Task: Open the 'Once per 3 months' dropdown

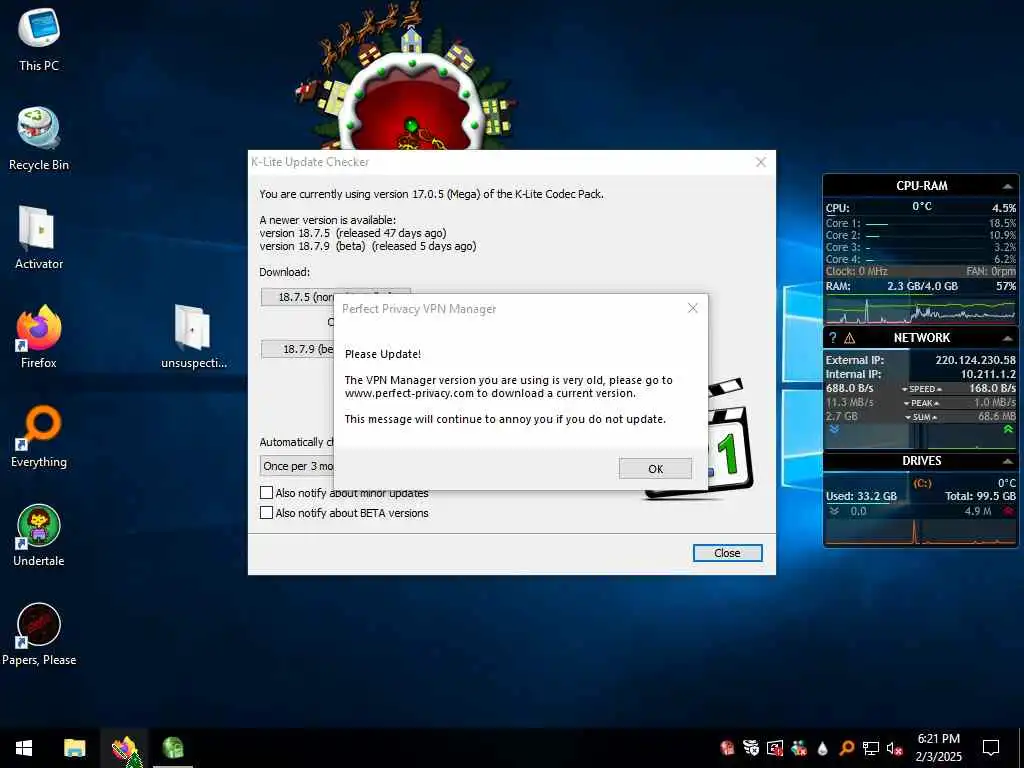Action: (297, 466)
